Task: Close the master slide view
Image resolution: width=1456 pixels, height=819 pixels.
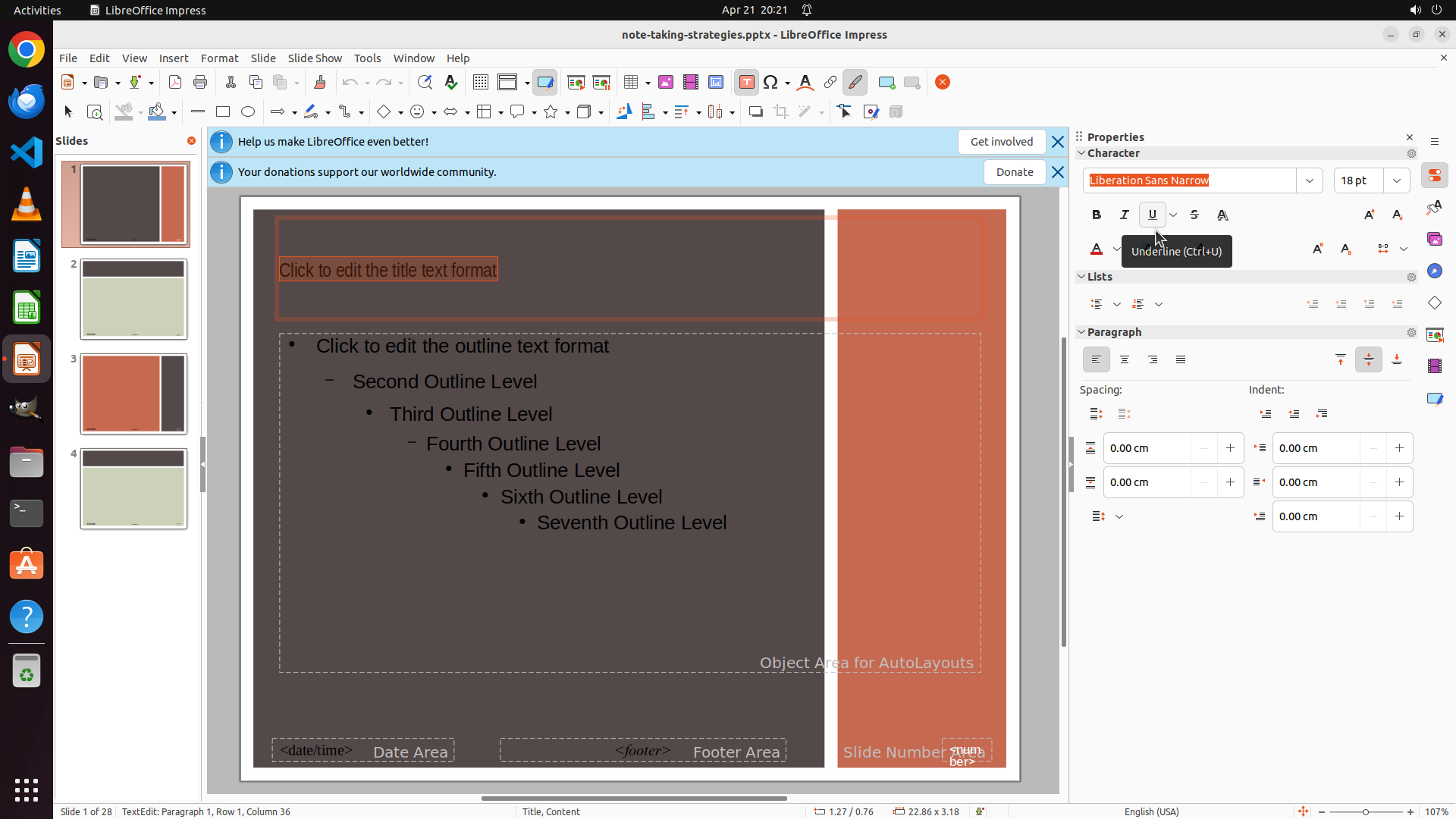Action: (943, 83)
